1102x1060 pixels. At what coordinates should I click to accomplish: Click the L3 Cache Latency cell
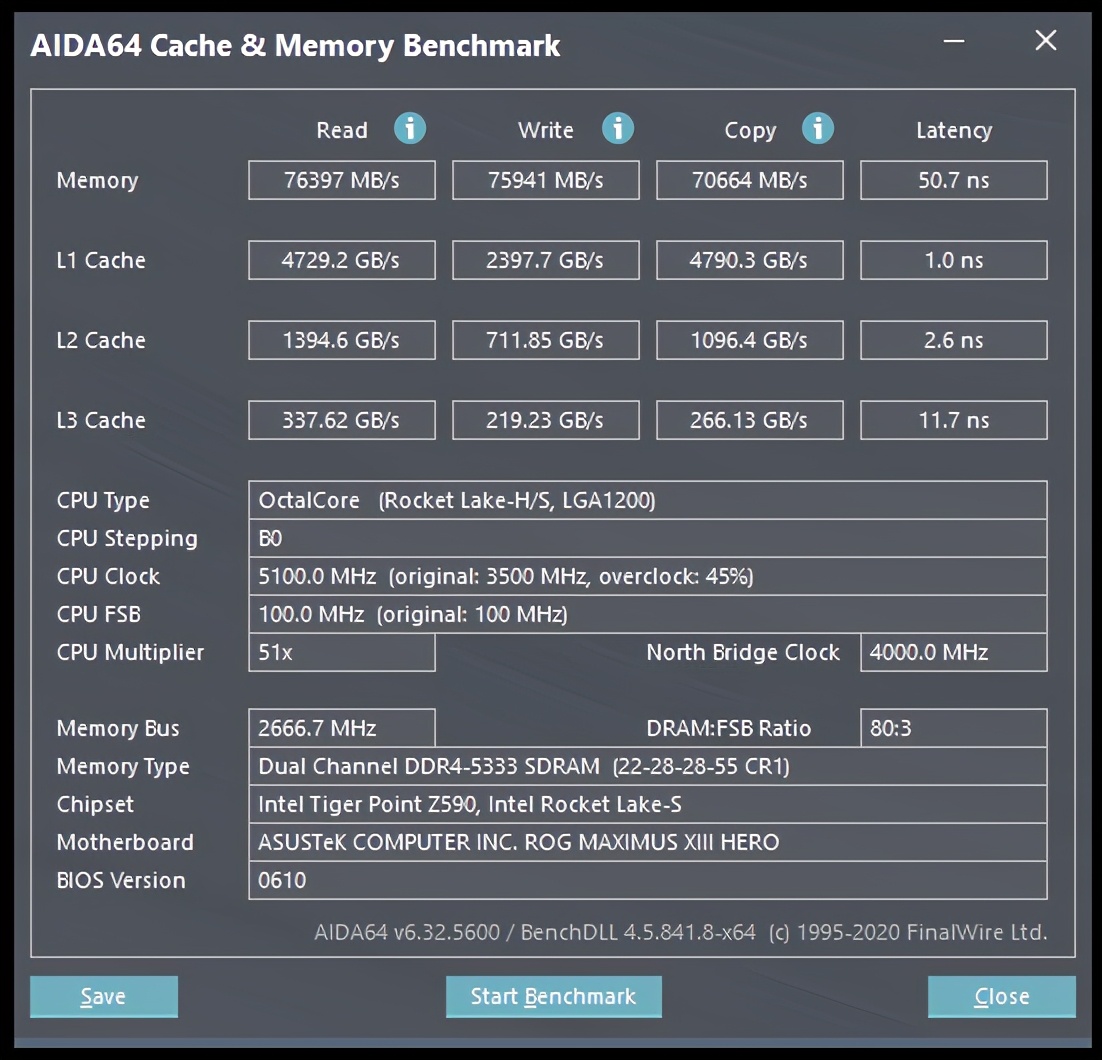tap(953, 420)
